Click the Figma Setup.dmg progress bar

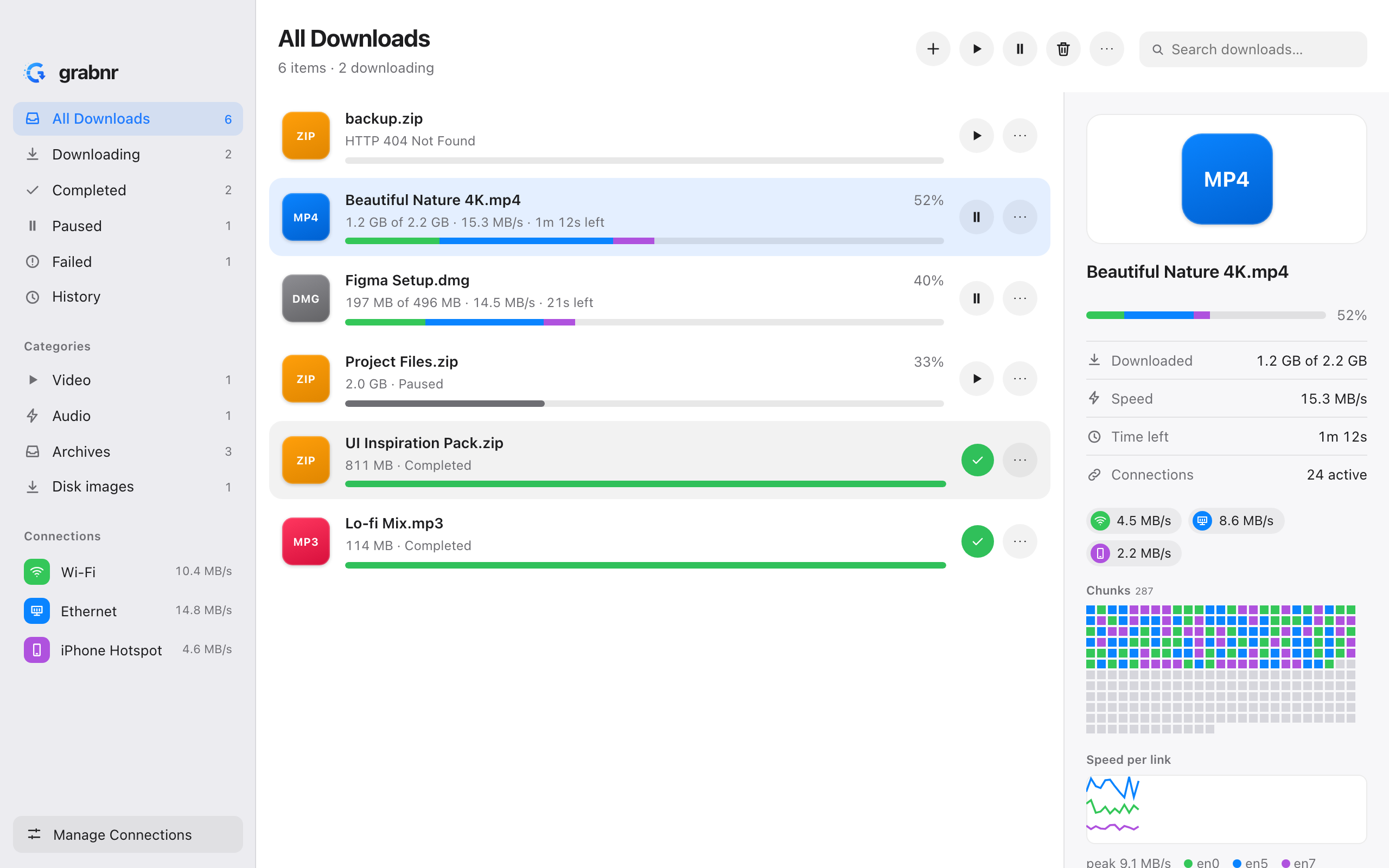click(x=644, y=323)
